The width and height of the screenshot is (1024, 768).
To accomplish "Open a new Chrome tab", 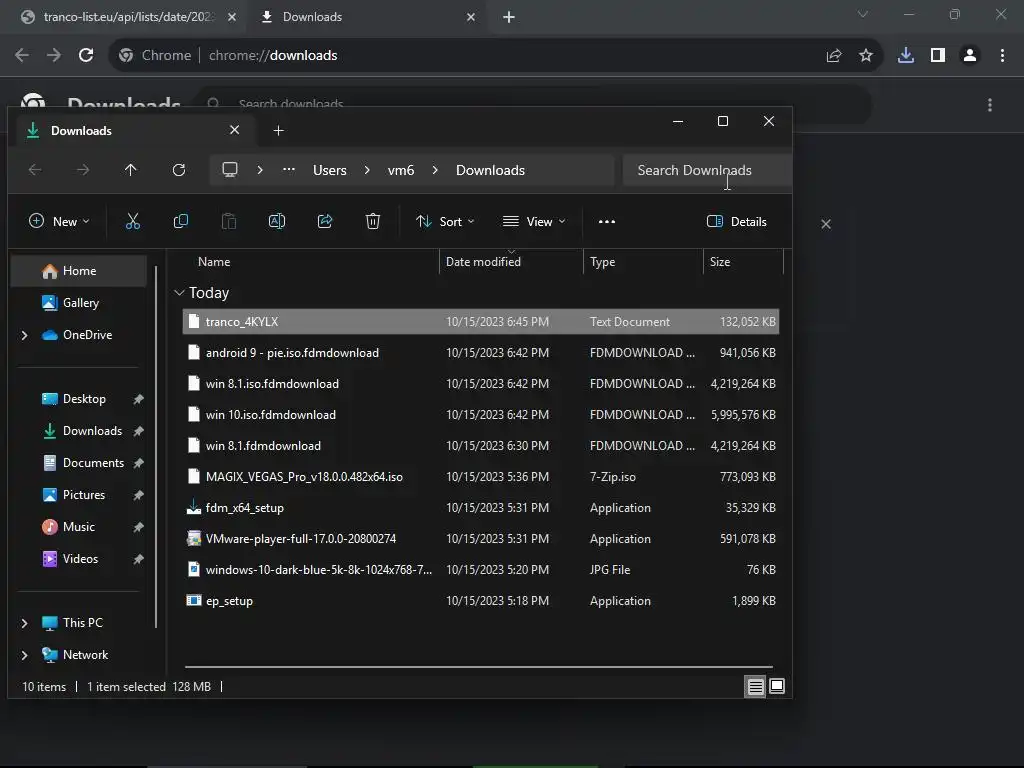I will [509, 17].
